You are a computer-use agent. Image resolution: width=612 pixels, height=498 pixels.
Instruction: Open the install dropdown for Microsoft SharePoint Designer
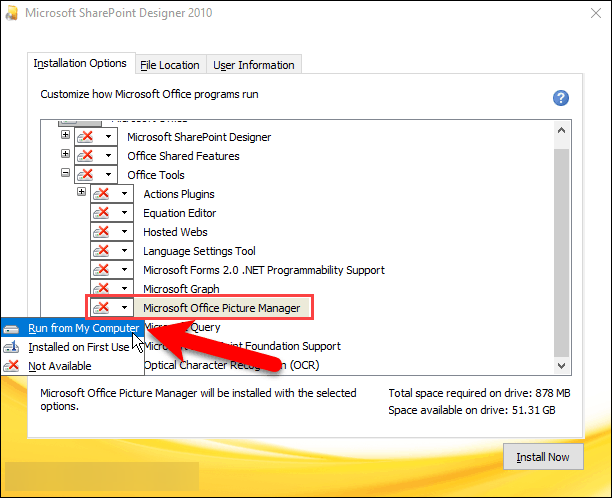[109, 137]
